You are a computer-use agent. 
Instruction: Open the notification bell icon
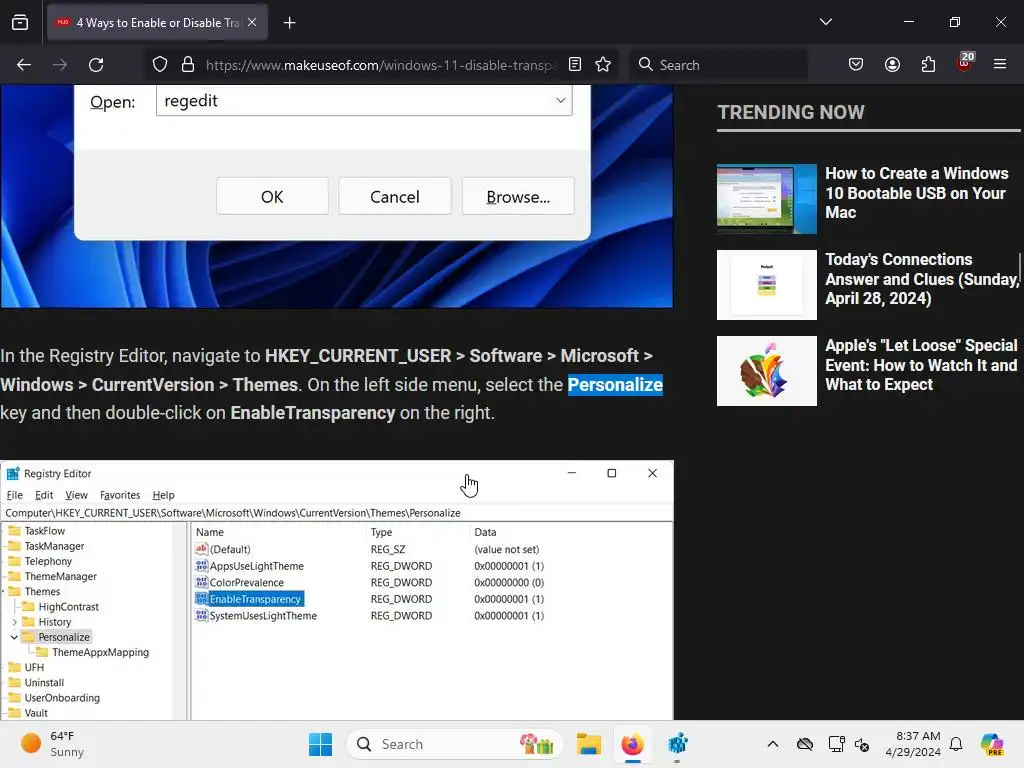(956, 744)
